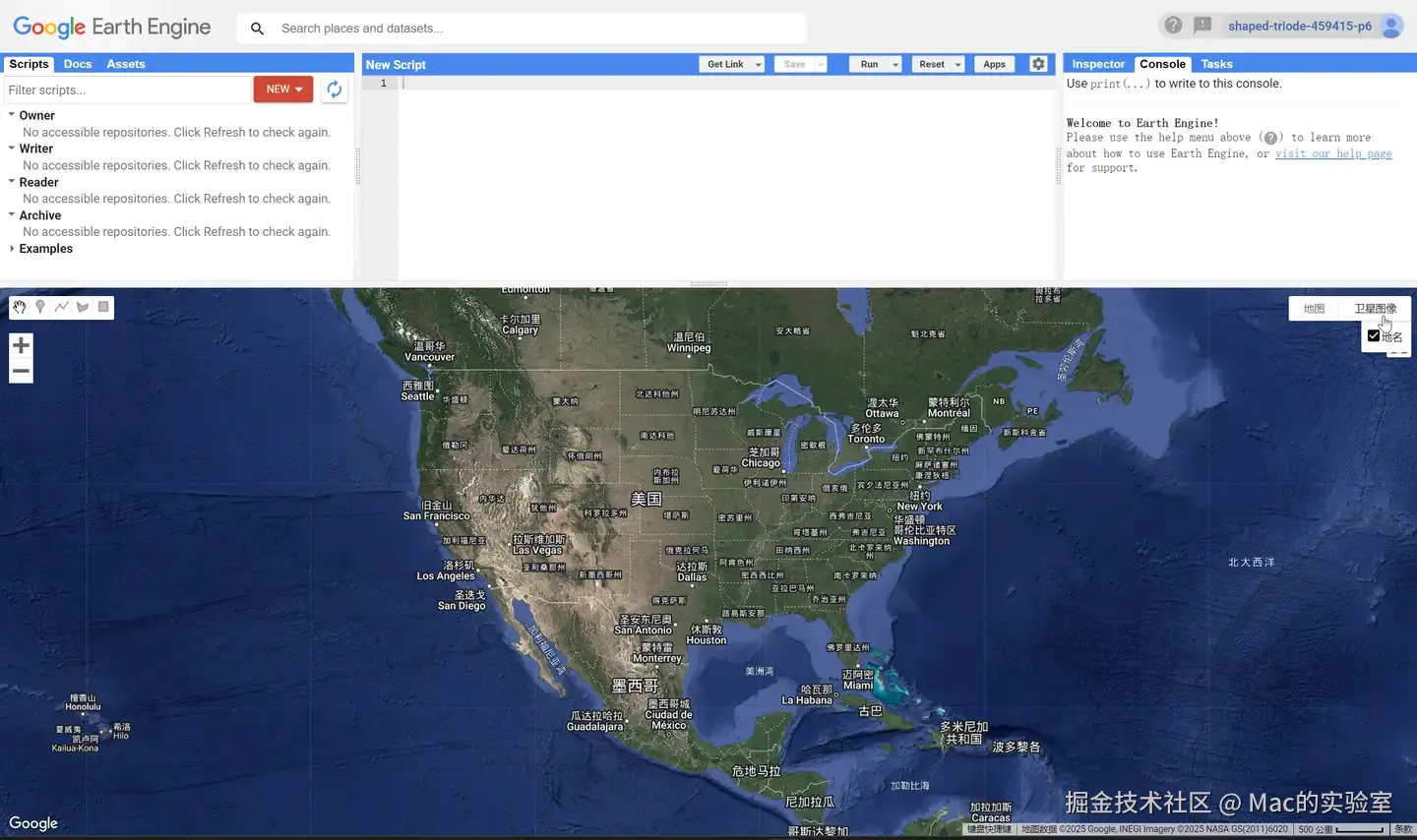Click the Google Earth Engine logo

click(x=111, y=28)
